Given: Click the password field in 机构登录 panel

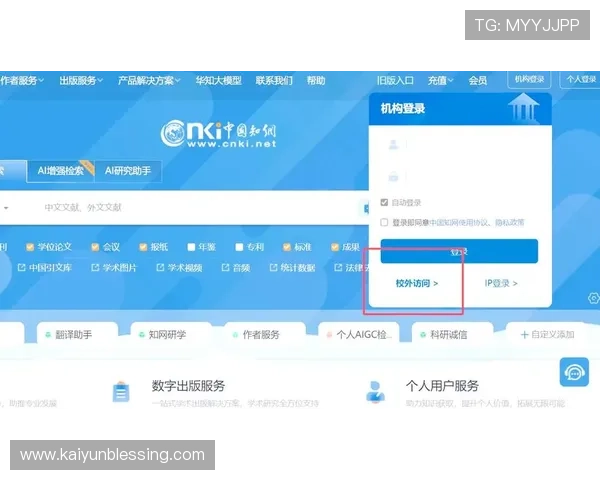Looking at the screenshot, I should 459,177.
